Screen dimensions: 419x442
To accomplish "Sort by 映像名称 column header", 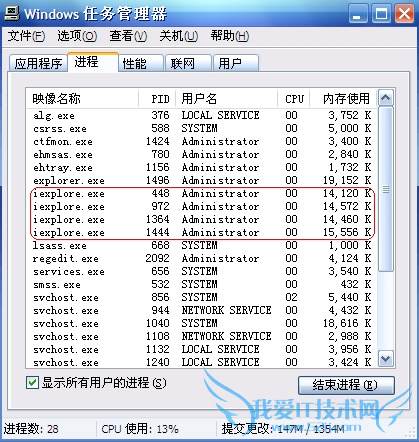I will [82, 99].
